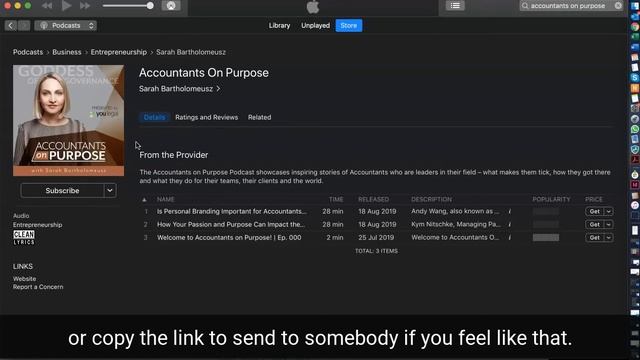Show info for the Welcome episode description
This screenshot has width=640, height=360.
coord(509,238)
